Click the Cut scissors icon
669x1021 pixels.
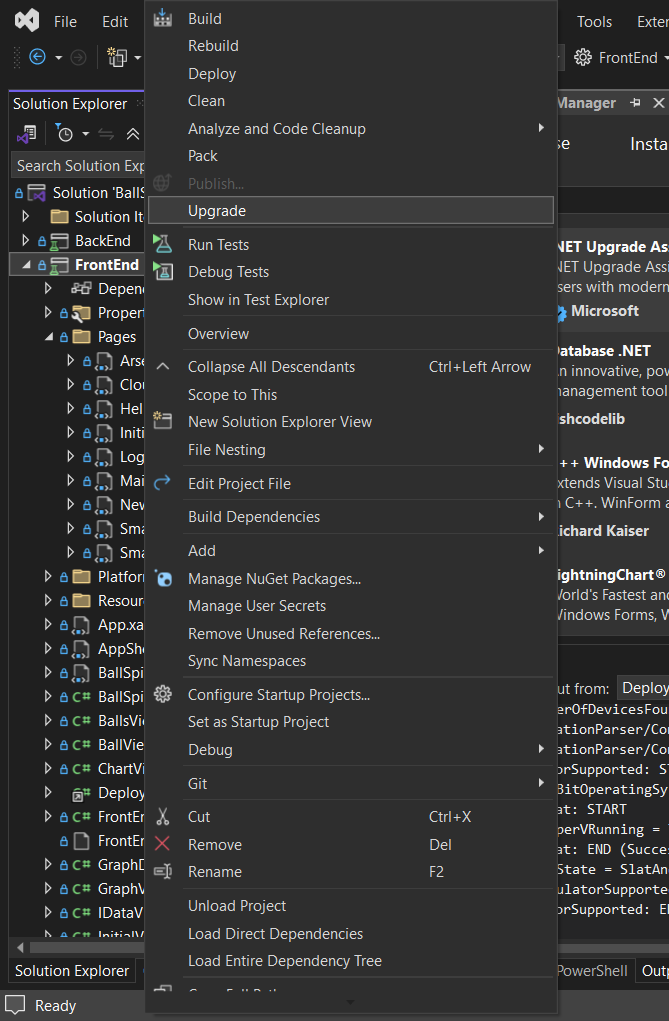coord(163,817)
